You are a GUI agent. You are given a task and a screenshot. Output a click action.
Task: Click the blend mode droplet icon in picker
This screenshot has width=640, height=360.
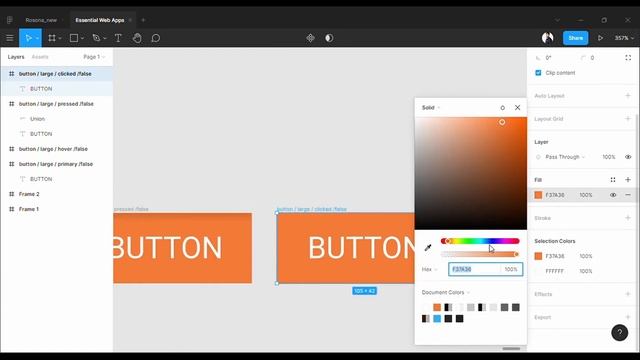click(x=502, y=108)
